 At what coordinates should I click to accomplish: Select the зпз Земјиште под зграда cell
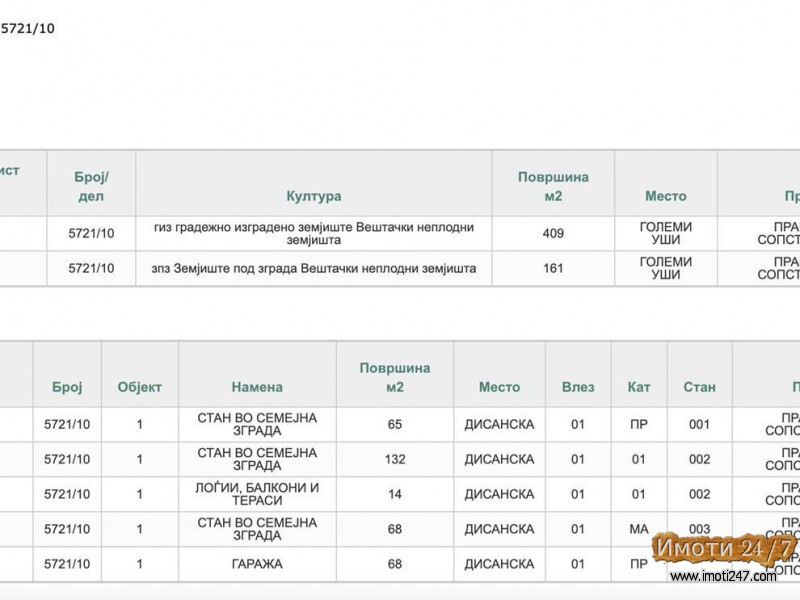[x=313, y=268]
